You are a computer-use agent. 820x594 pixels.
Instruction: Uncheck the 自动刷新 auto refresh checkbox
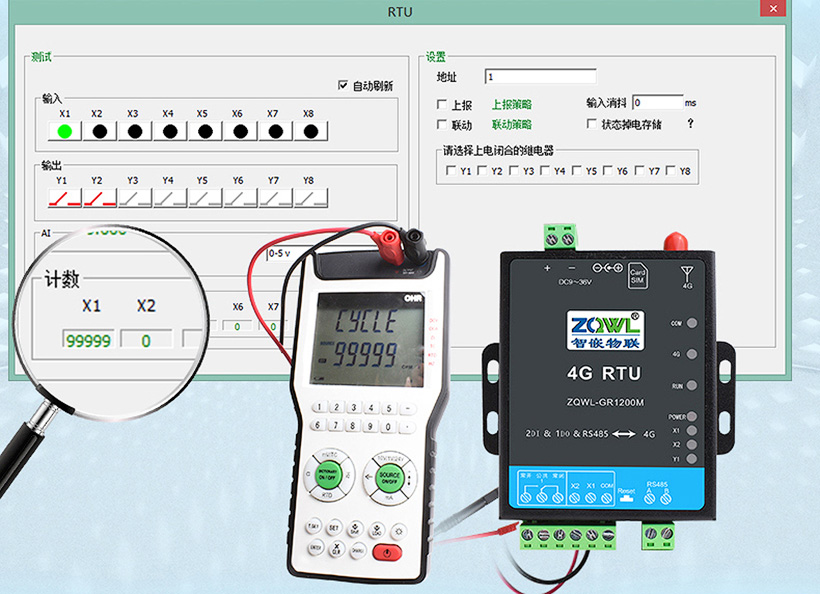point(343,86)
